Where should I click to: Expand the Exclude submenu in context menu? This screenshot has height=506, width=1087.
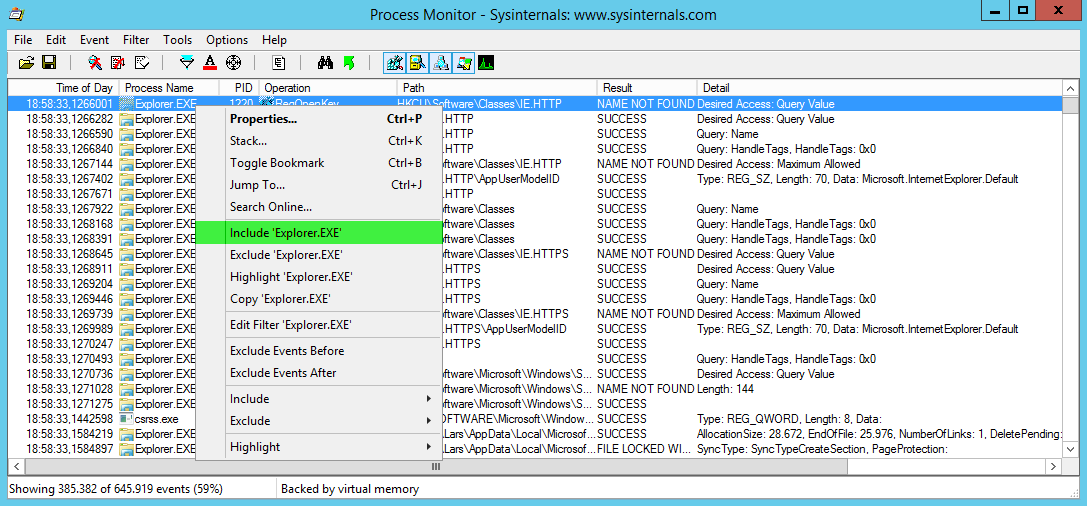click(x=319, y=421)
